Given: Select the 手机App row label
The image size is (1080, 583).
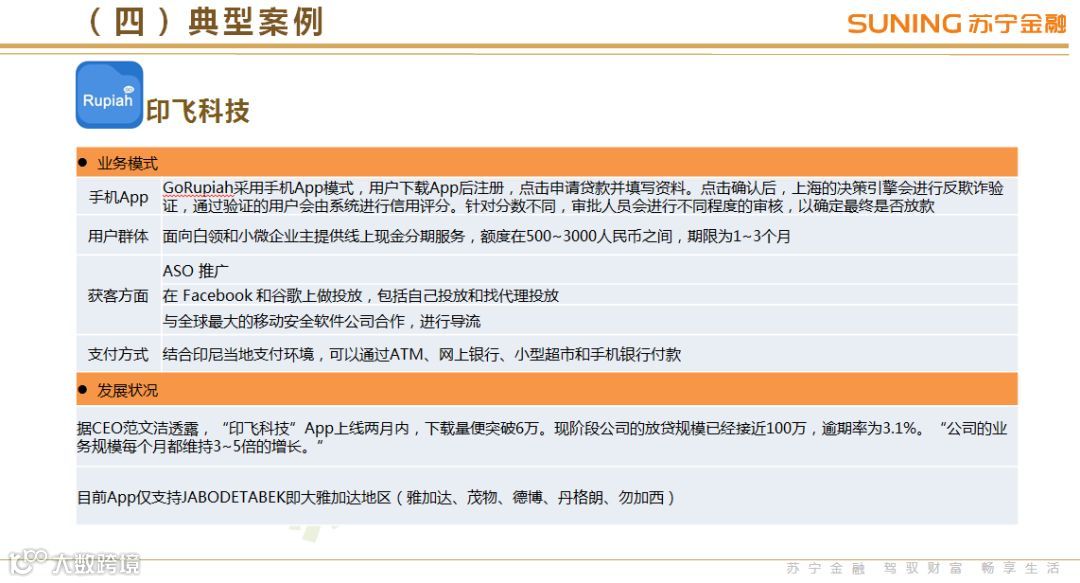Looking at the screenshot, I should [118, 197].
